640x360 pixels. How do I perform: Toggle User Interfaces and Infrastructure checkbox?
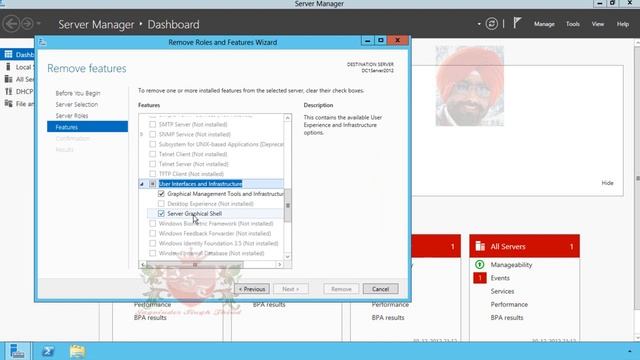(152, 184)
